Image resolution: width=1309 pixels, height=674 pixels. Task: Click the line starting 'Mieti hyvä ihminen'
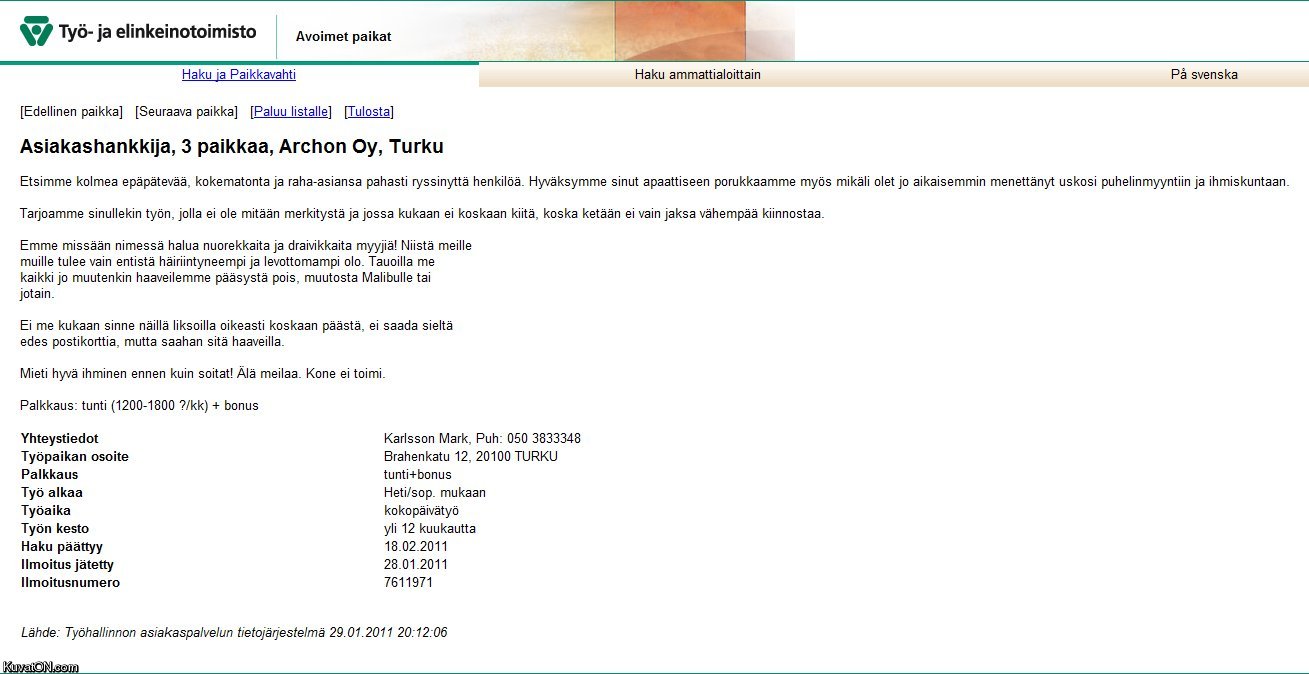pyautogui.click(x=203, y=374)
